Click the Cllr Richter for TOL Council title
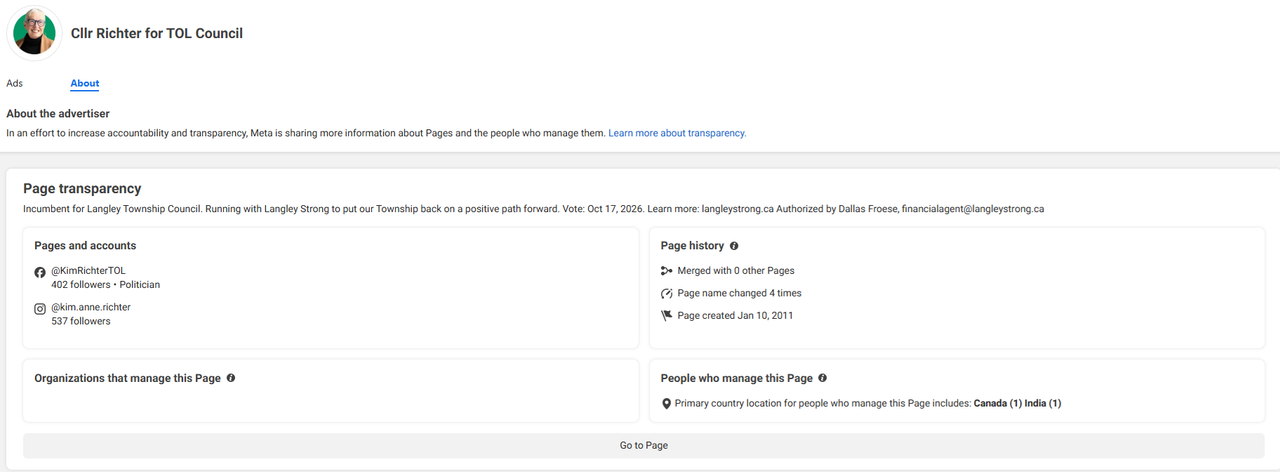 157,33
